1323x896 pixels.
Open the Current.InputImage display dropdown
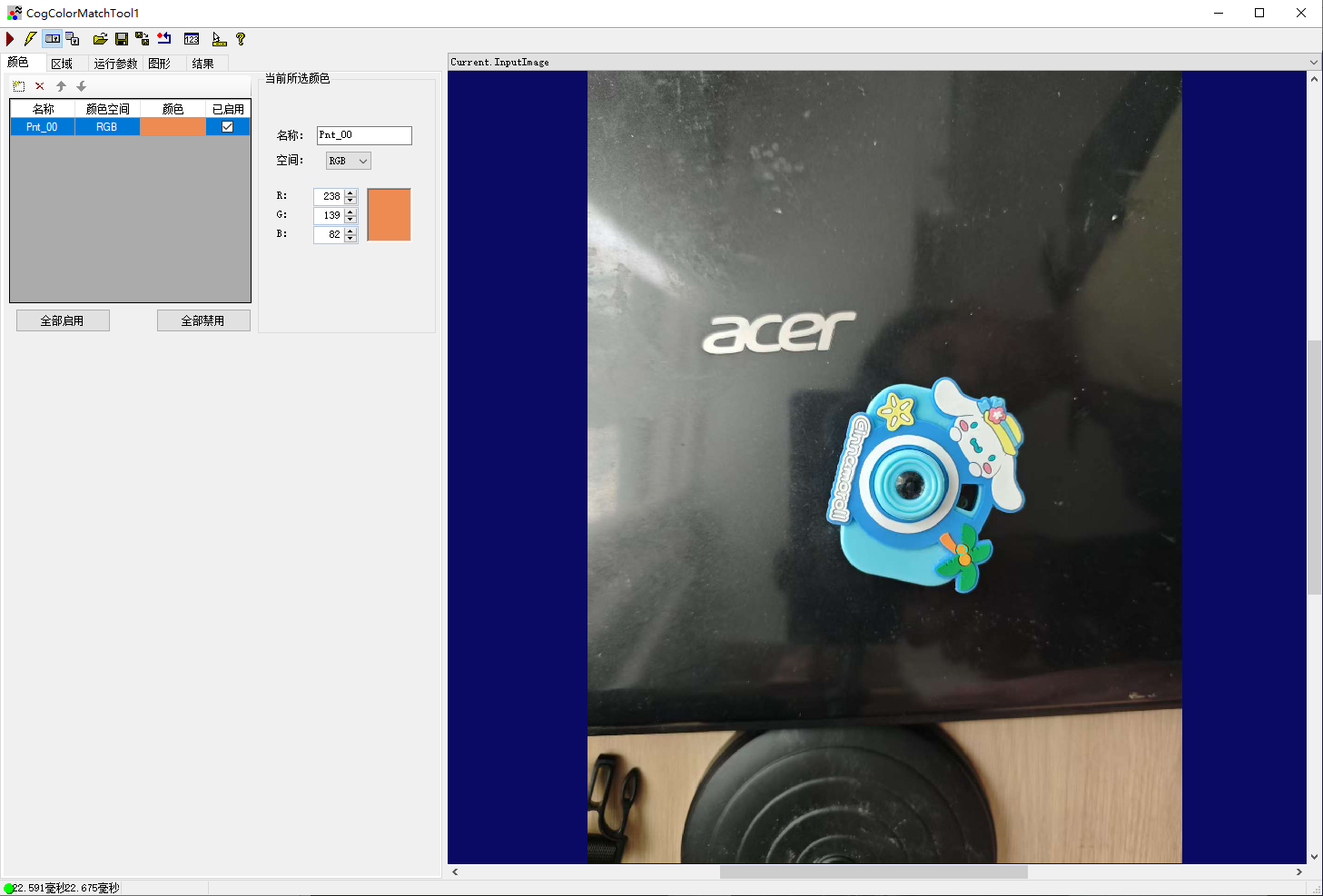(x=1313, y=63)
